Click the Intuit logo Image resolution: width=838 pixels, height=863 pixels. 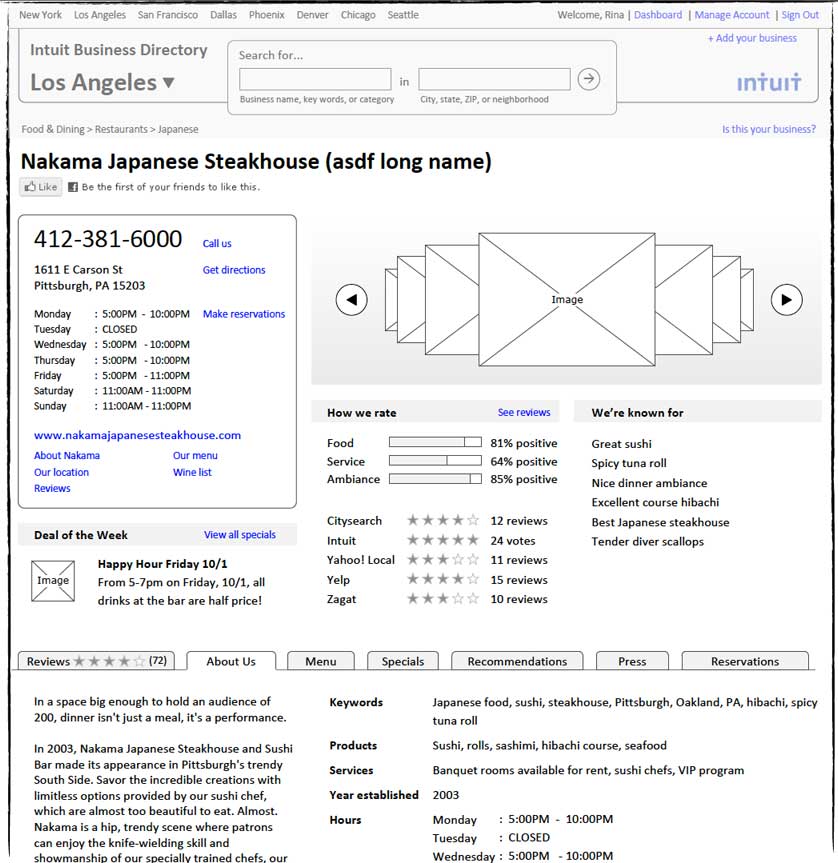pos(769,82)
